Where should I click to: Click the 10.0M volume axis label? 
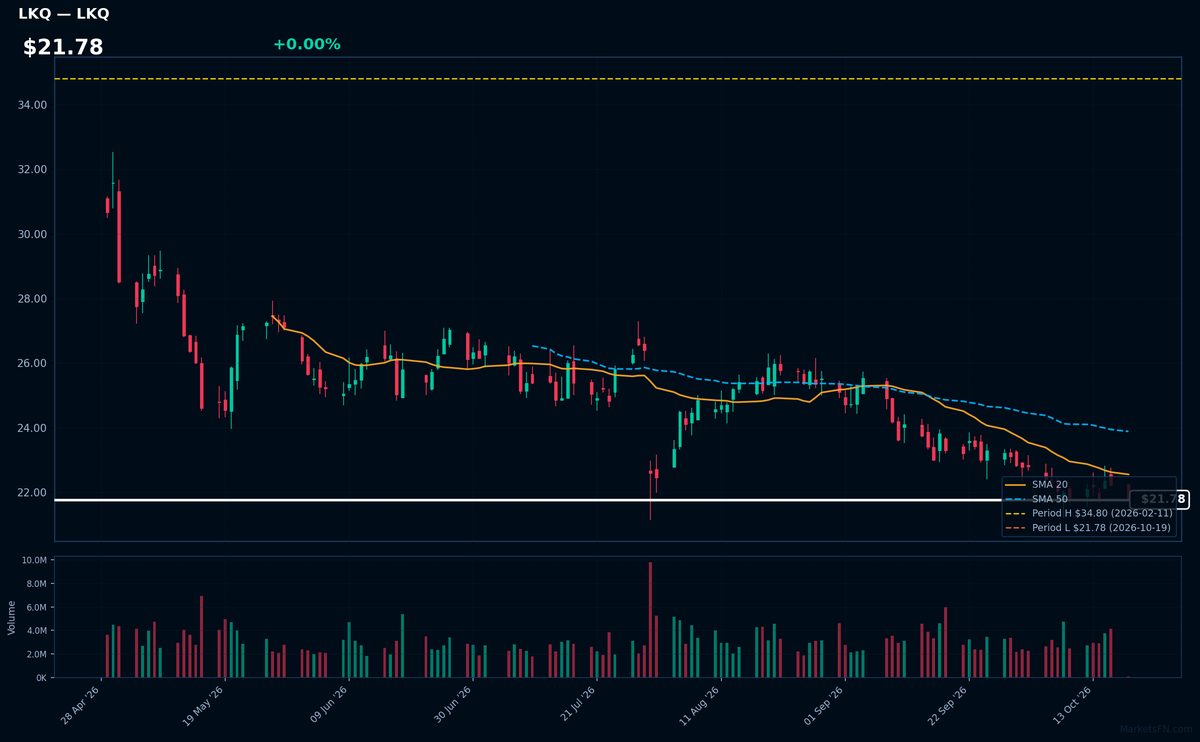tap(34, 561)
